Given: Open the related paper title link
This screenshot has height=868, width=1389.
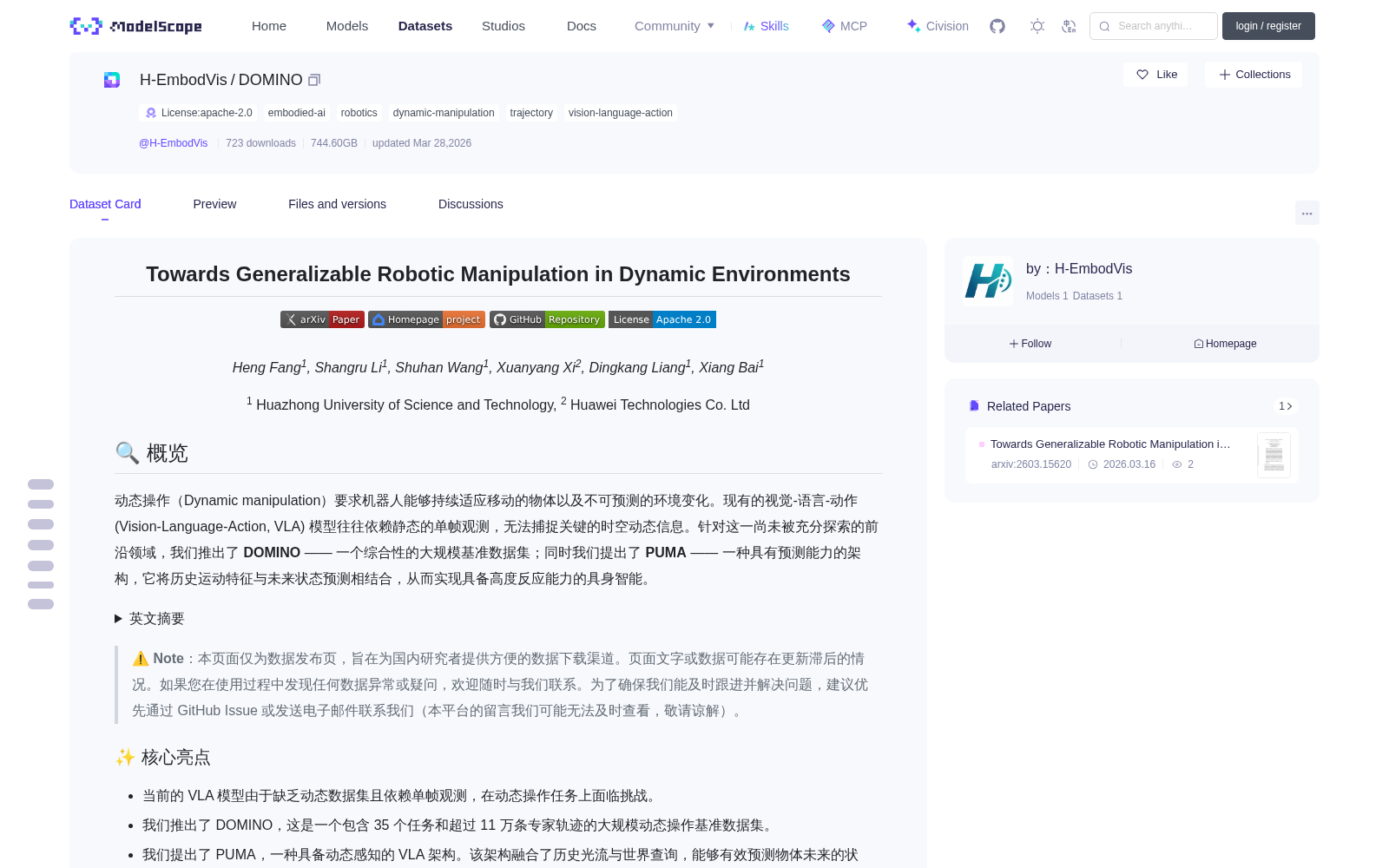Looking at the screenshot, I should pyautogui.click(x=1110, y=444).
